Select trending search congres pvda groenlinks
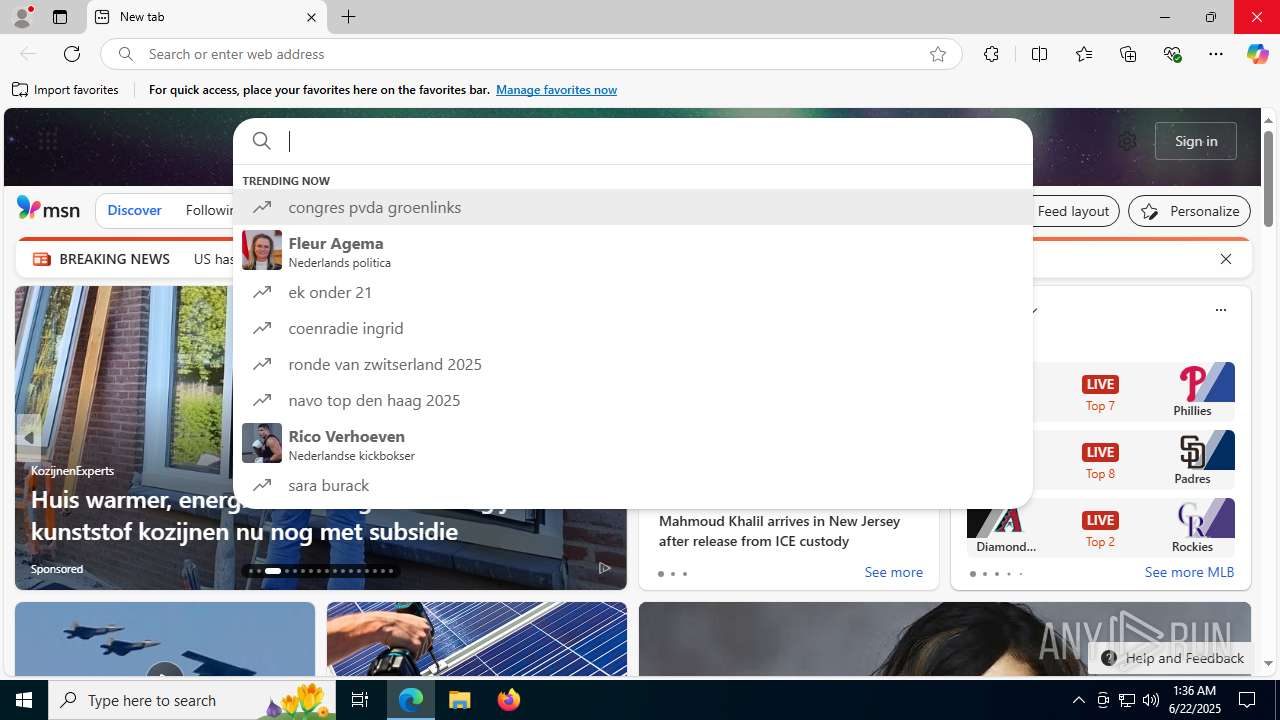The width and height of the screenshot is (1280, 720). point(632,207)
